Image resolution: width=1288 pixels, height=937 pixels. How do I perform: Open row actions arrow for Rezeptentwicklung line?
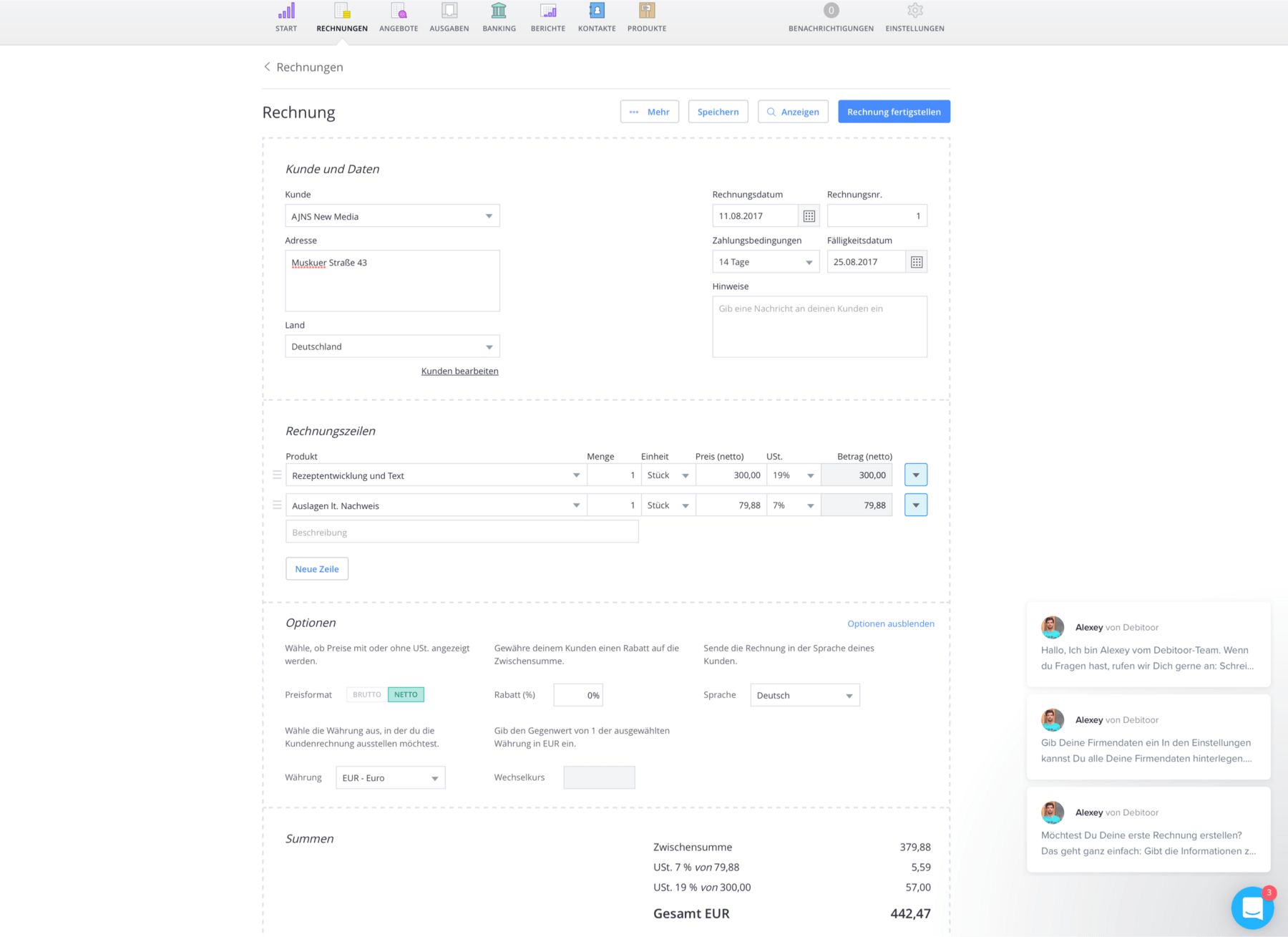(916, 475)
